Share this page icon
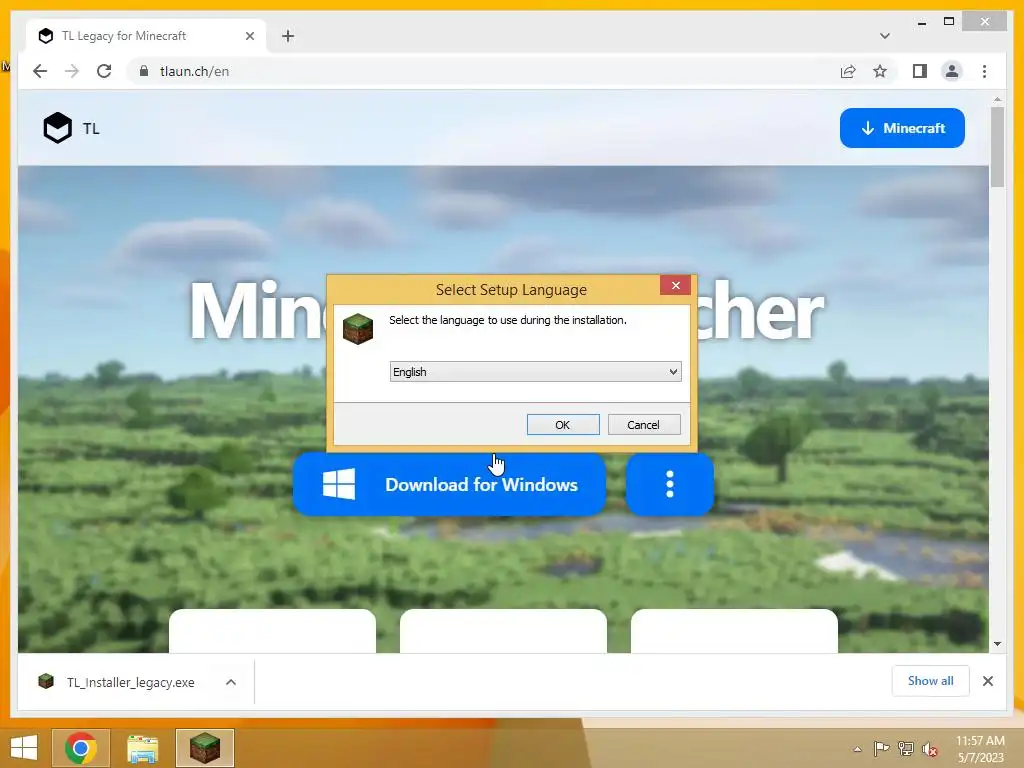 tap(848, 71)
